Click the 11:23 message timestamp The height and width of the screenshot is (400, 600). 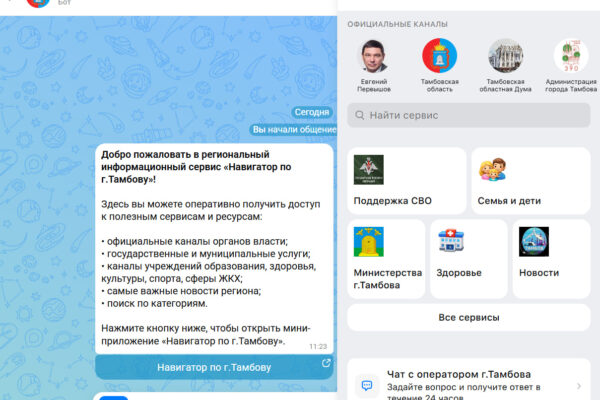click(318, 346)
